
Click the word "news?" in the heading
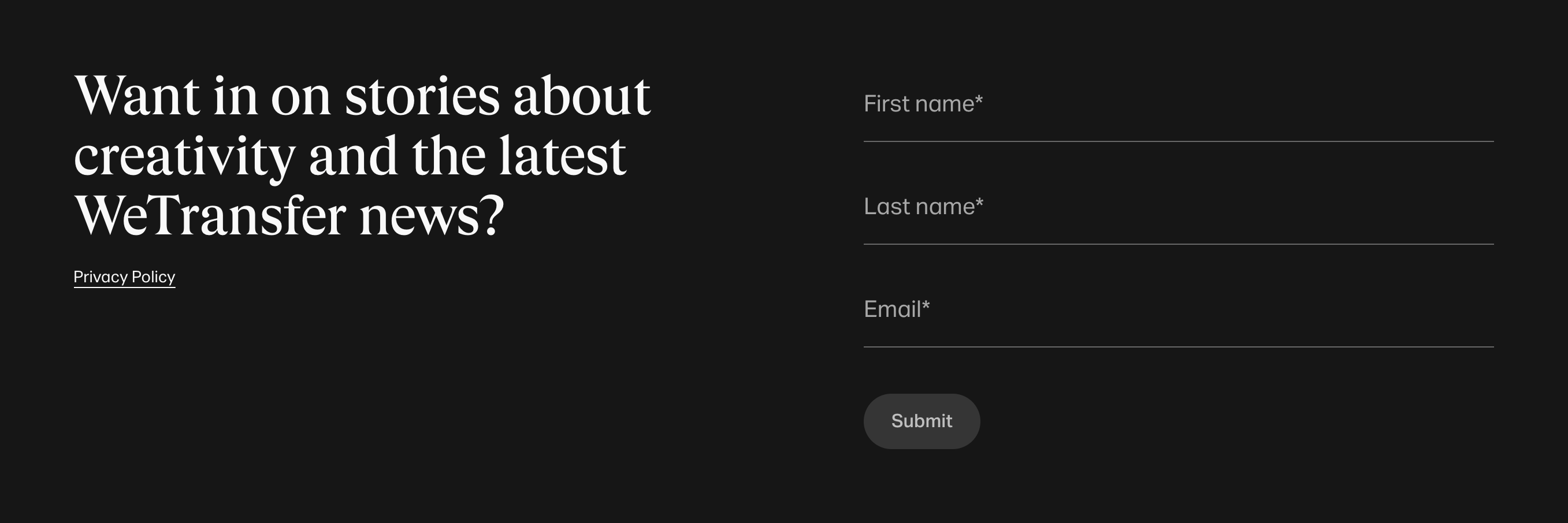click(x=432, y=217)
